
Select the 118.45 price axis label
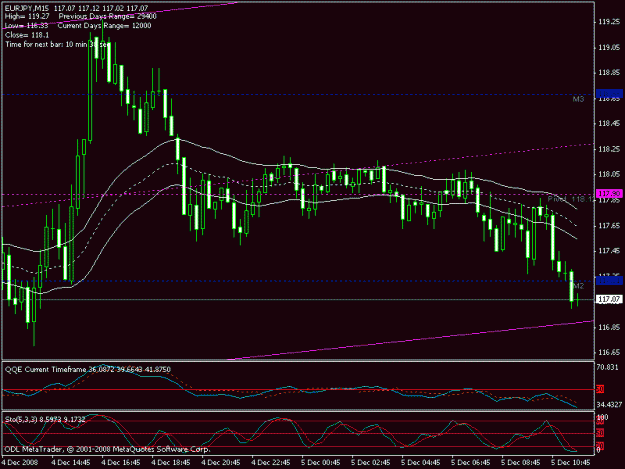609,124
